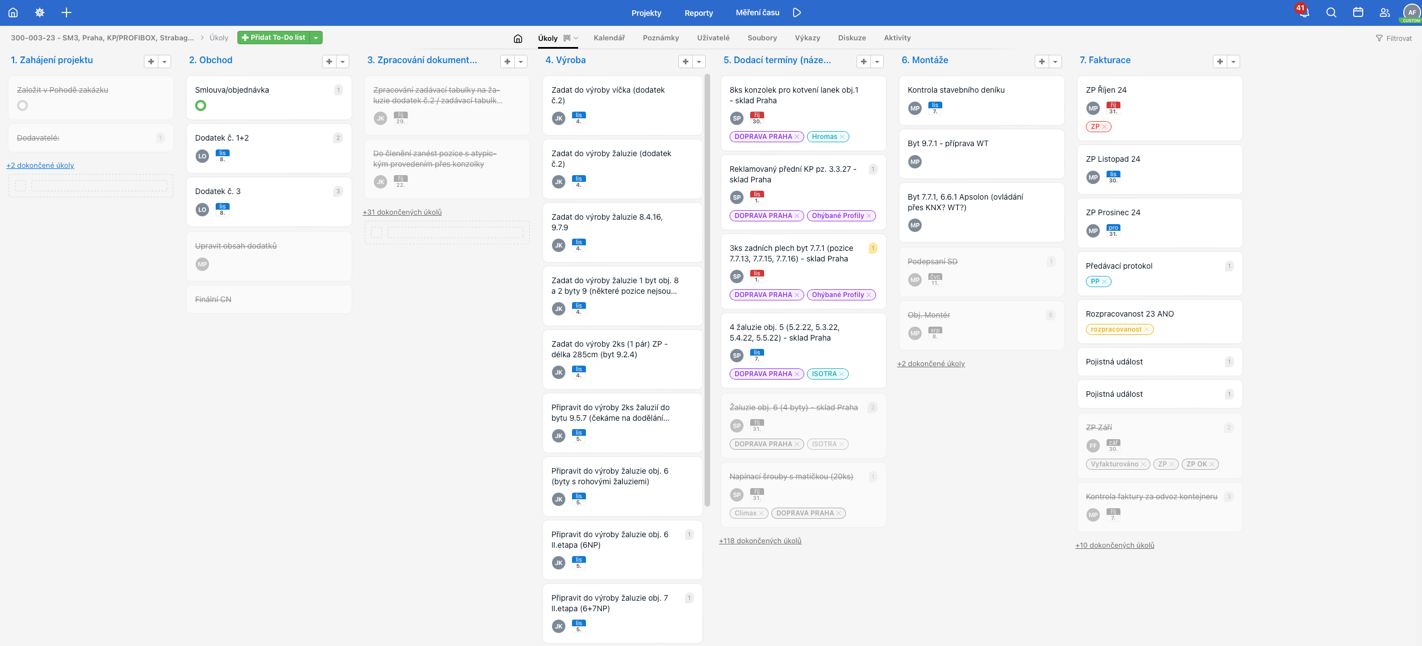Image resolution: width=1422 pixels, height=646 pixels.
Task: Click the plus icon in the top blue bar
Action: 66,13
